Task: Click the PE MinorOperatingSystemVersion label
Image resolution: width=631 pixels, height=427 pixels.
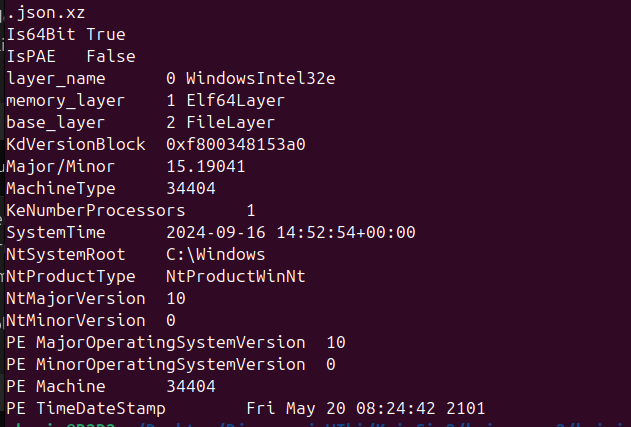Action: (x=155, y=364)
